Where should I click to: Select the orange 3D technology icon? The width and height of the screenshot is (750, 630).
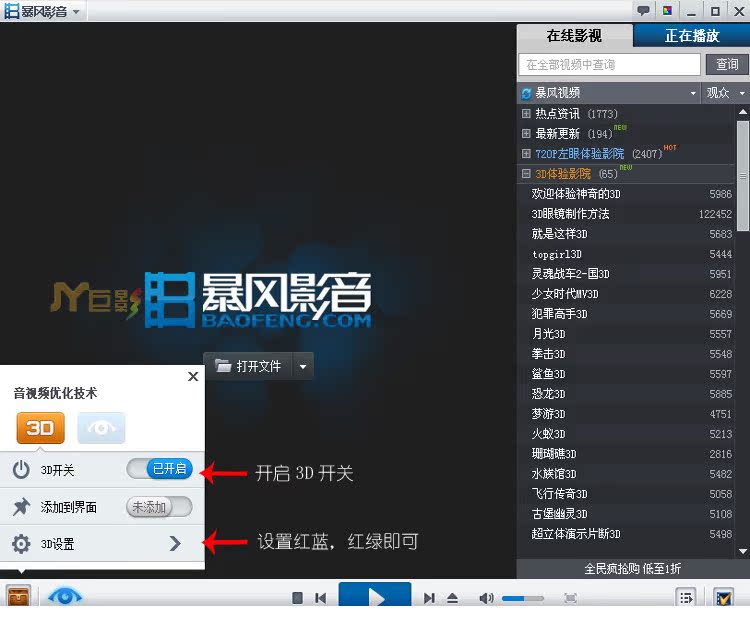coord(40,428)
